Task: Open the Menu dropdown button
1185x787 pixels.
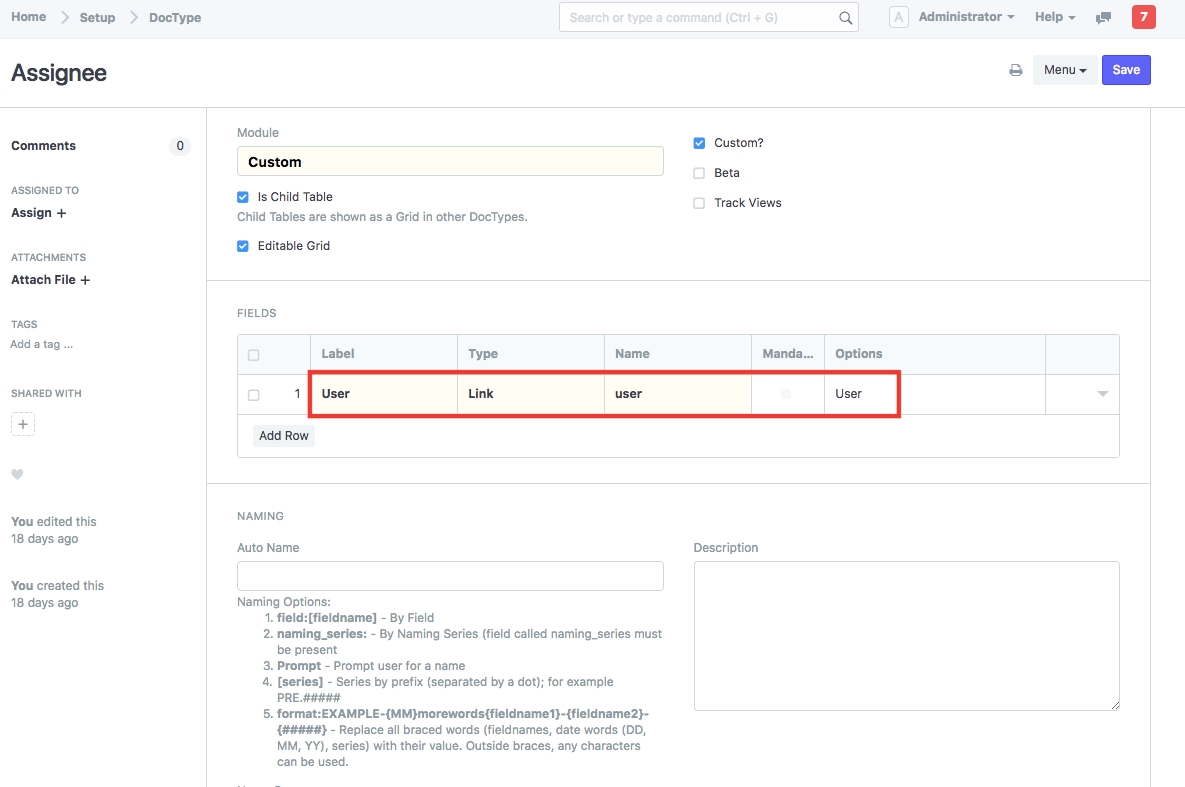Action: coord(1065,70)
